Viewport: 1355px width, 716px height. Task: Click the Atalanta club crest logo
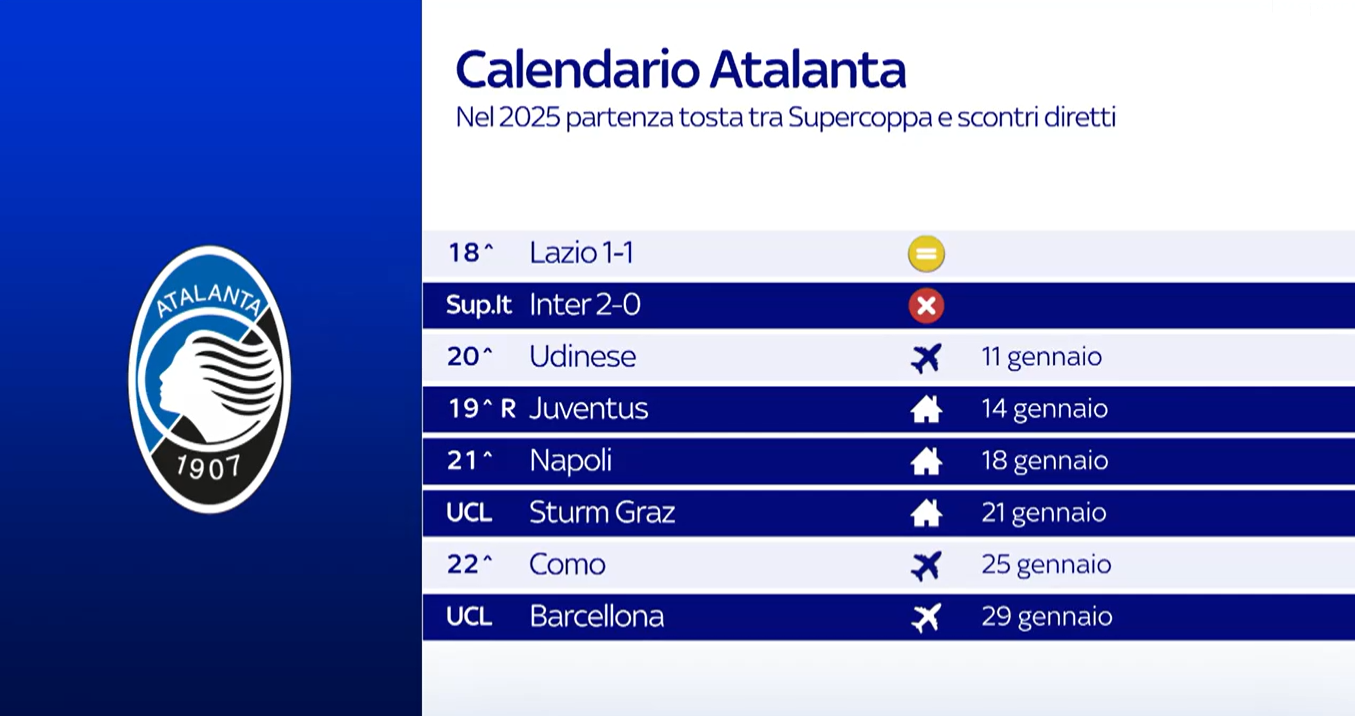coord(209,379)
